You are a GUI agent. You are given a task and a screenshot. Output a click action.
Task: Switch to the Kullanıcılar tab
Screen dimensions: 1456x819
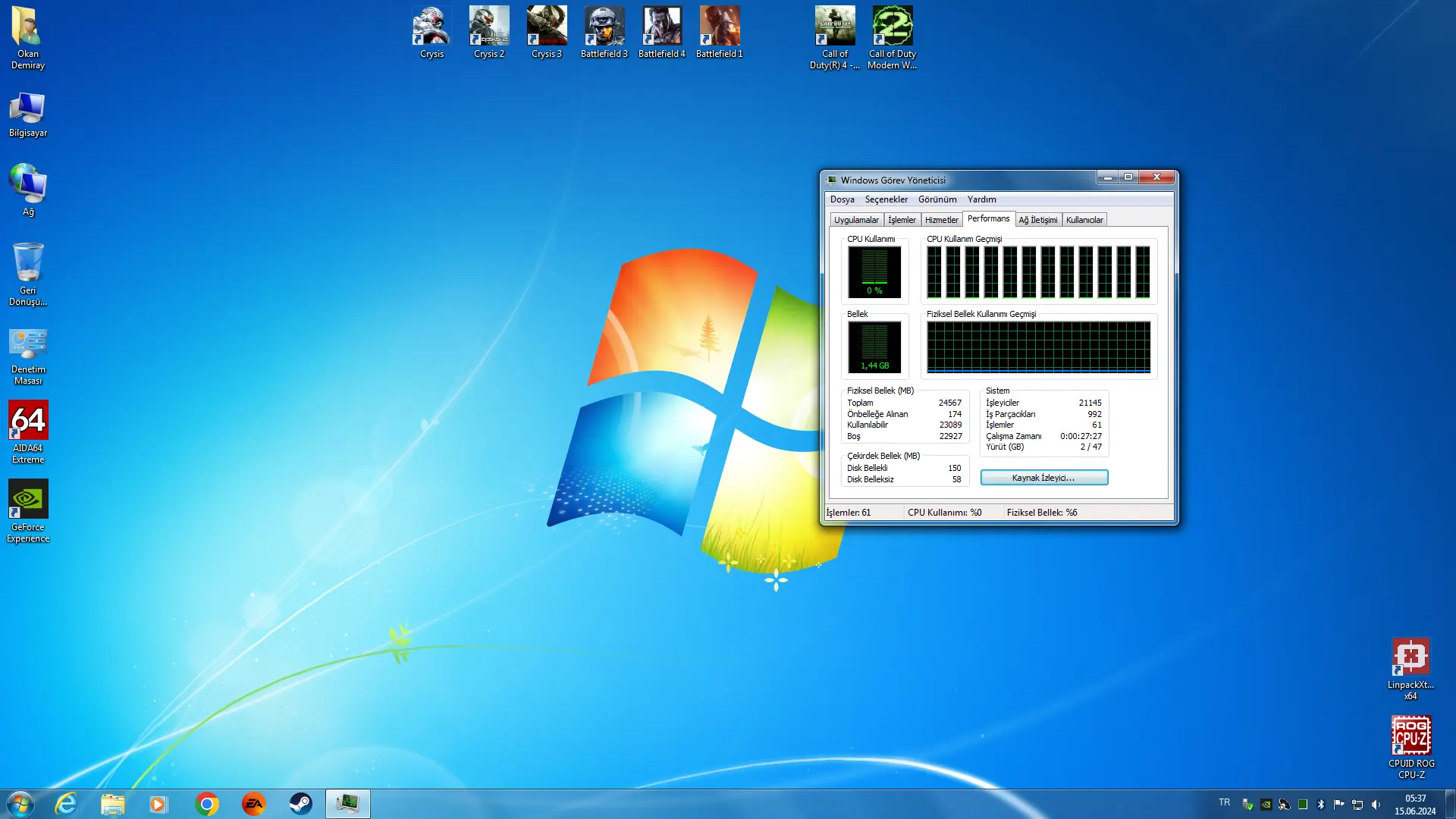pos(1084,220)
